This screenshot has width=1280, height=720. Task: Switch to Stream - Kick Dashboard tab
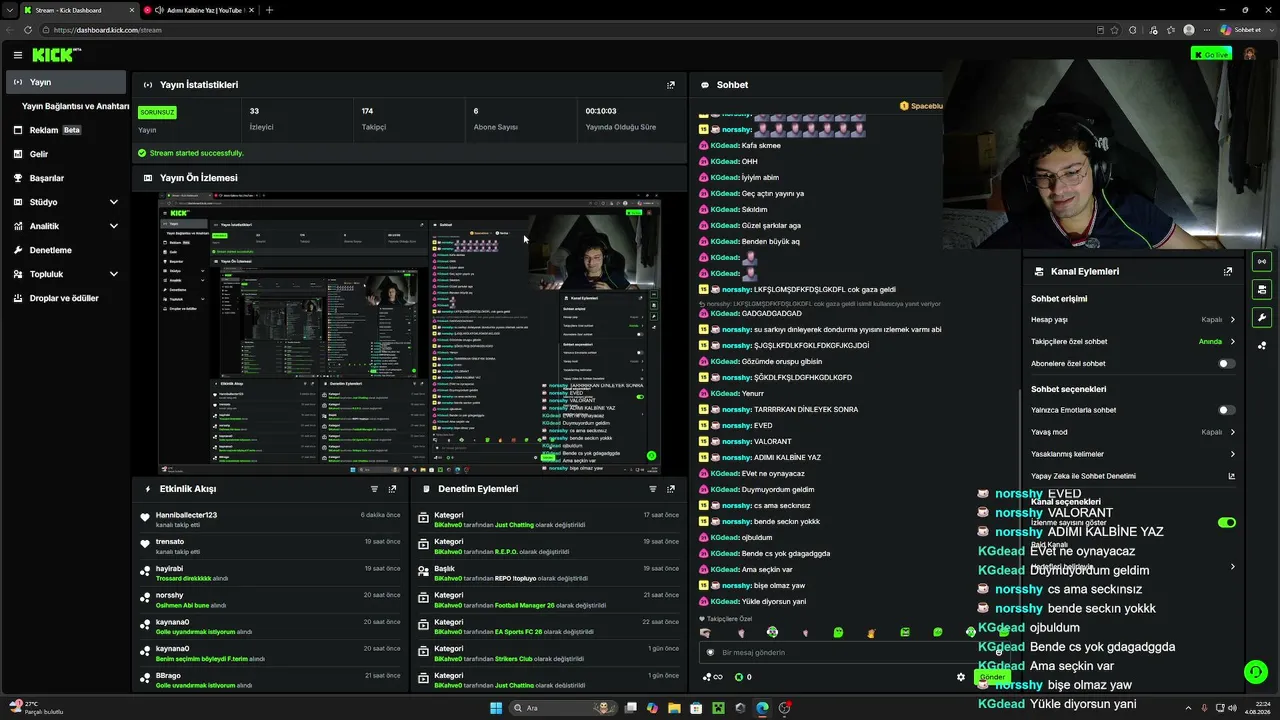click(x=78, y=10)
